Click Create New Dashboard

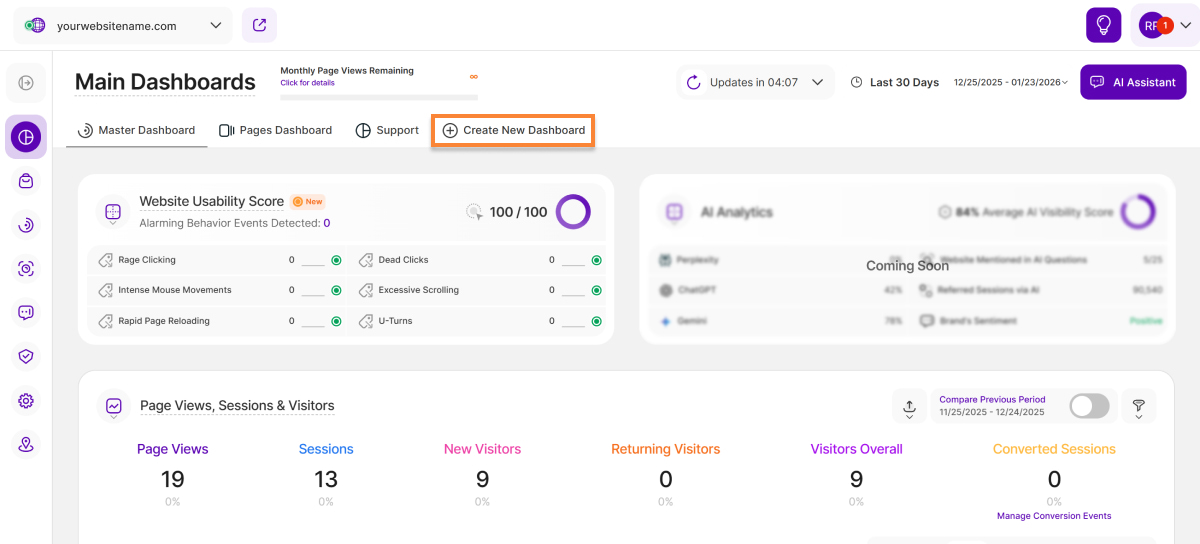coord(513,130)
